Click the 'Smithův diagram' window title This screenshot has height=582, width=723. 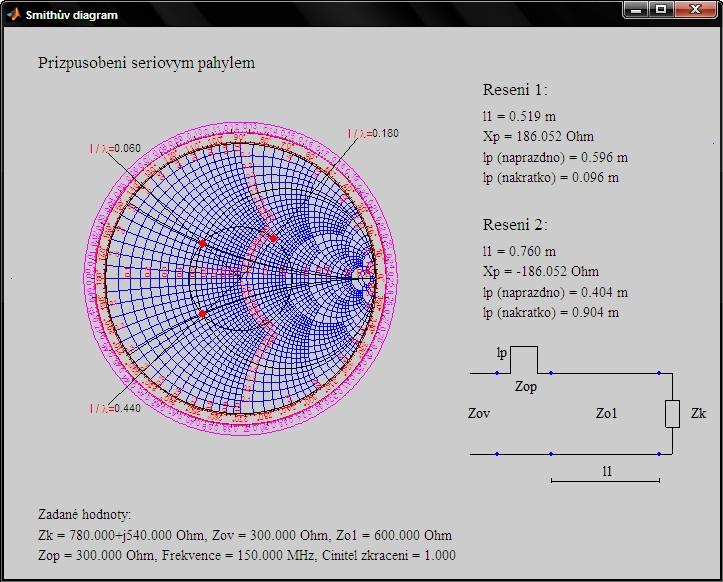point(71,15)
